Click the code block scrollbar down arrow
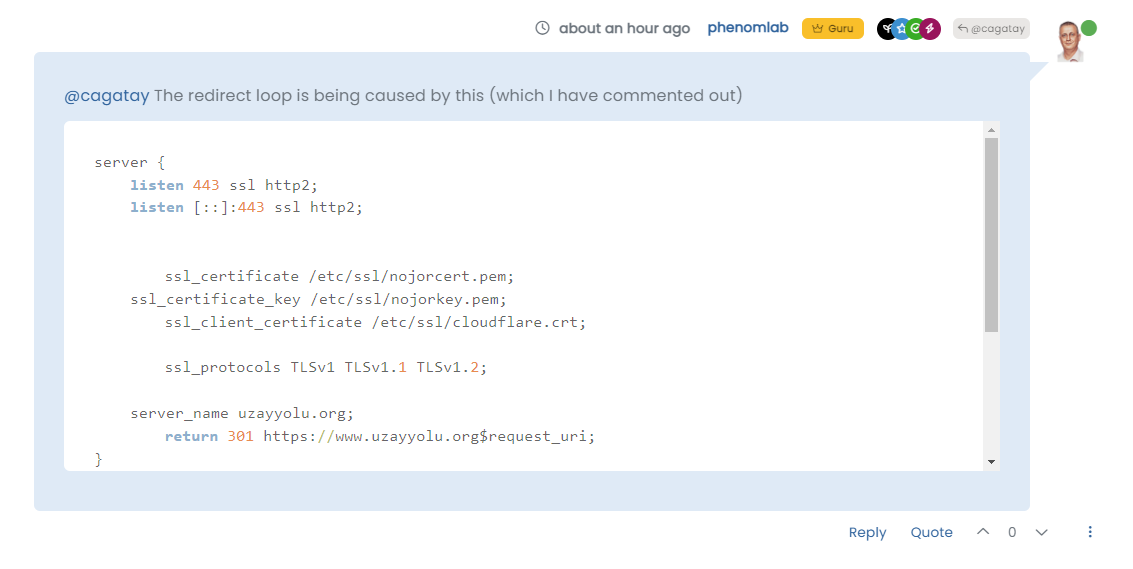This screenshot has height=569, width=1133. (x=991, y=461)
